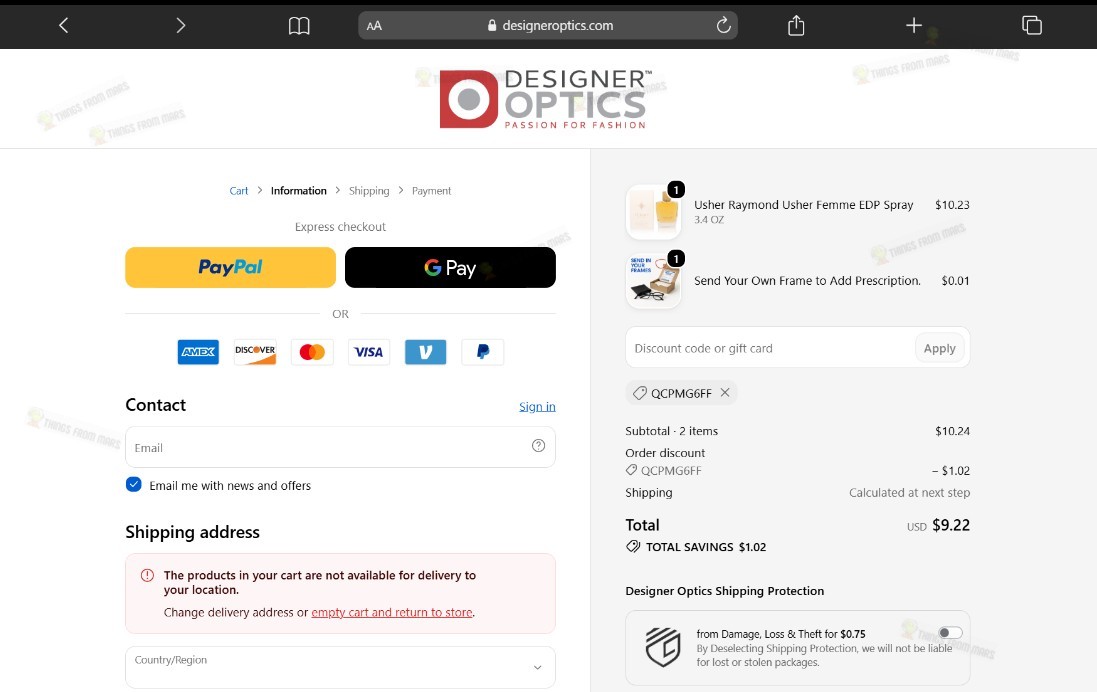Viewport: 1097px width, 692px height.
Task: Go forward with the browser forward arrow
Action: coord(181,26)
